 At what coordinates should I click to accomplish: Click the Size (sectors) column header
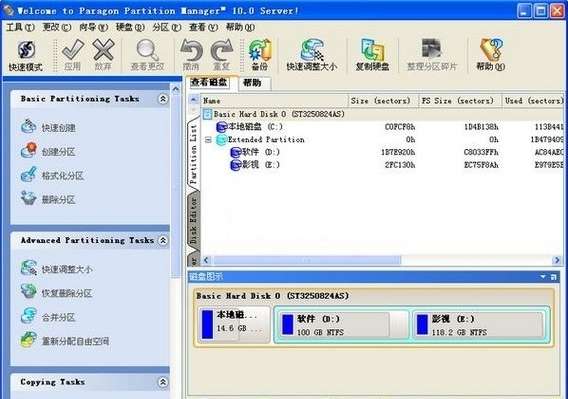381,101
